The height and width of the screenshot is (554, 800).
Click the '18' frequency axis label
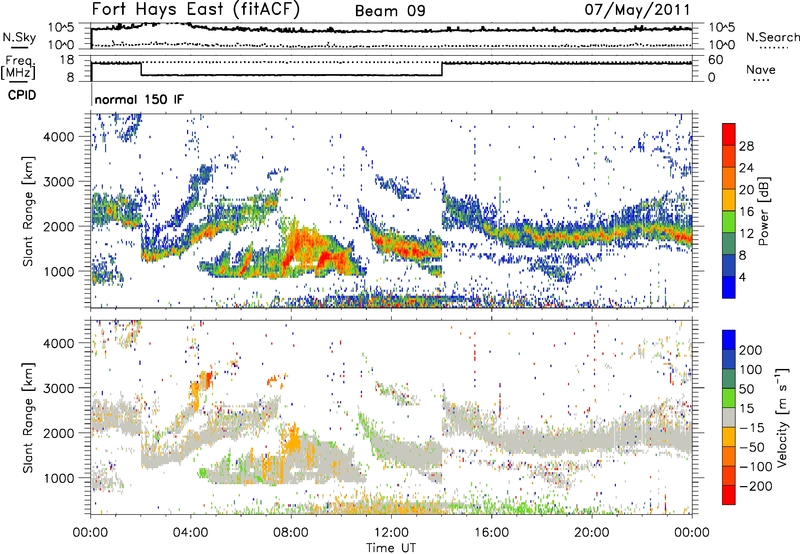(x=67, y=60)
